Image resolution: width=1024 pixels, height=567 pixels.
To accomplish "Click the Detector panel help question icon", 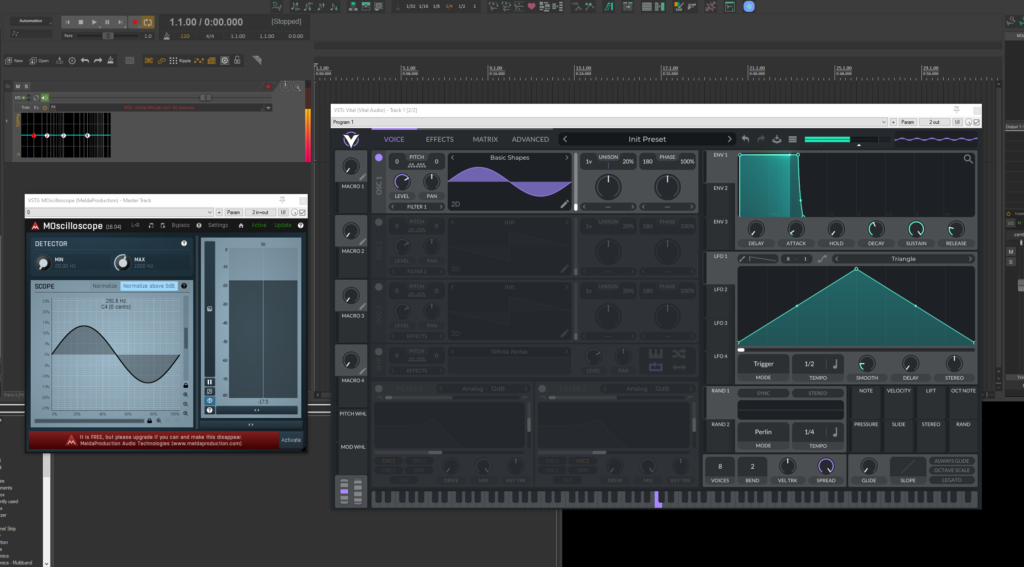I will (x=184, y=244).
